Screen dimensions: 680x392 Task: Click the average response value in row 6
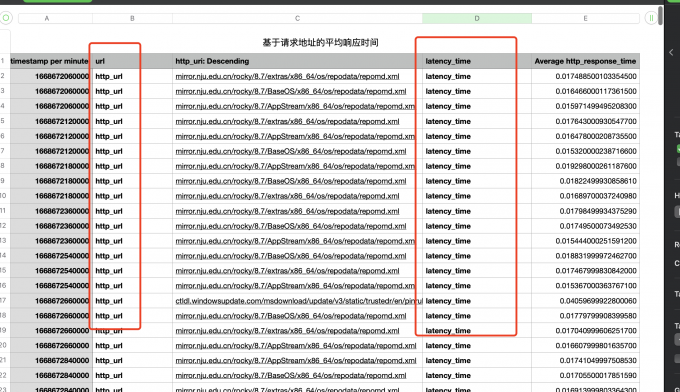585,136
